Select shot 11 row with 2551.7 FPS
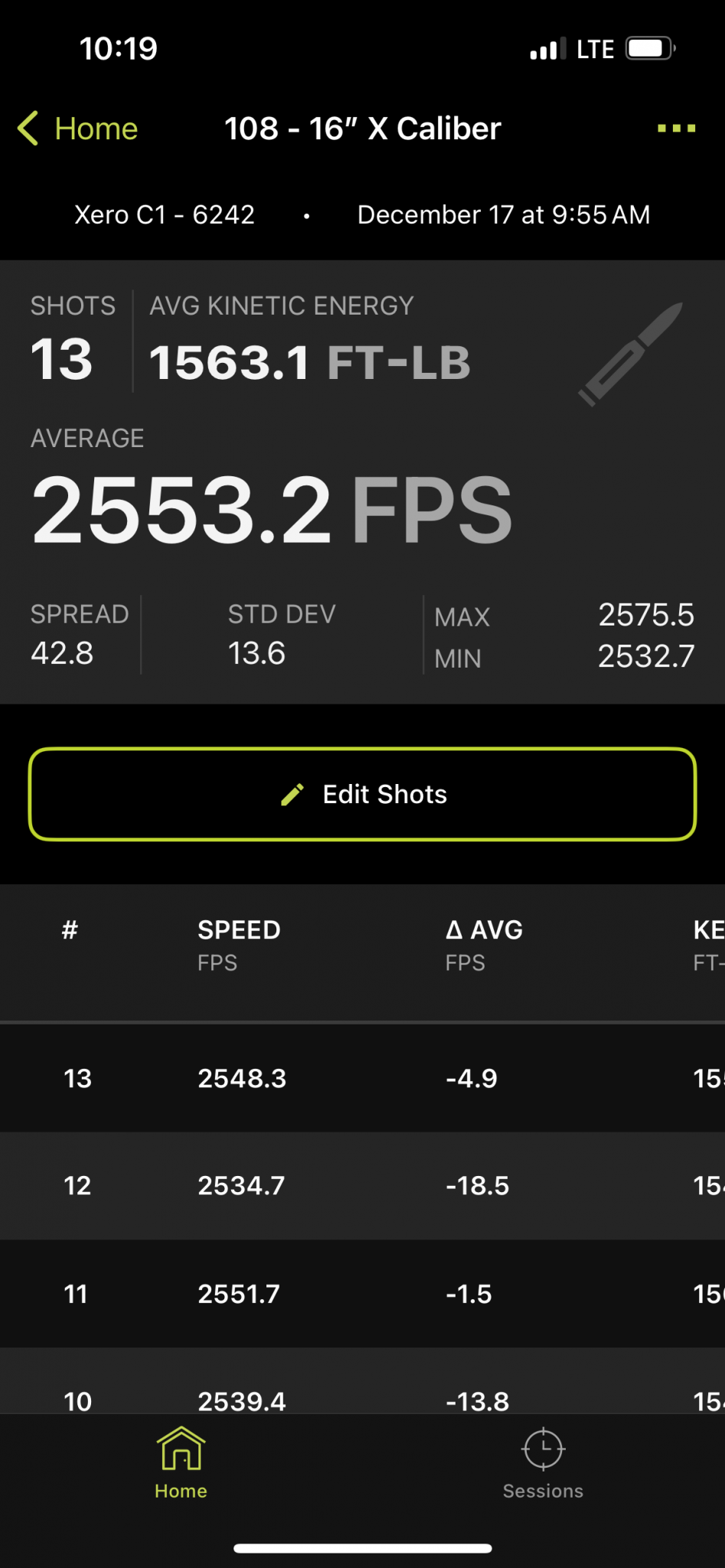Viewport: 725px width, 1568px height. tap(362, 1294)
